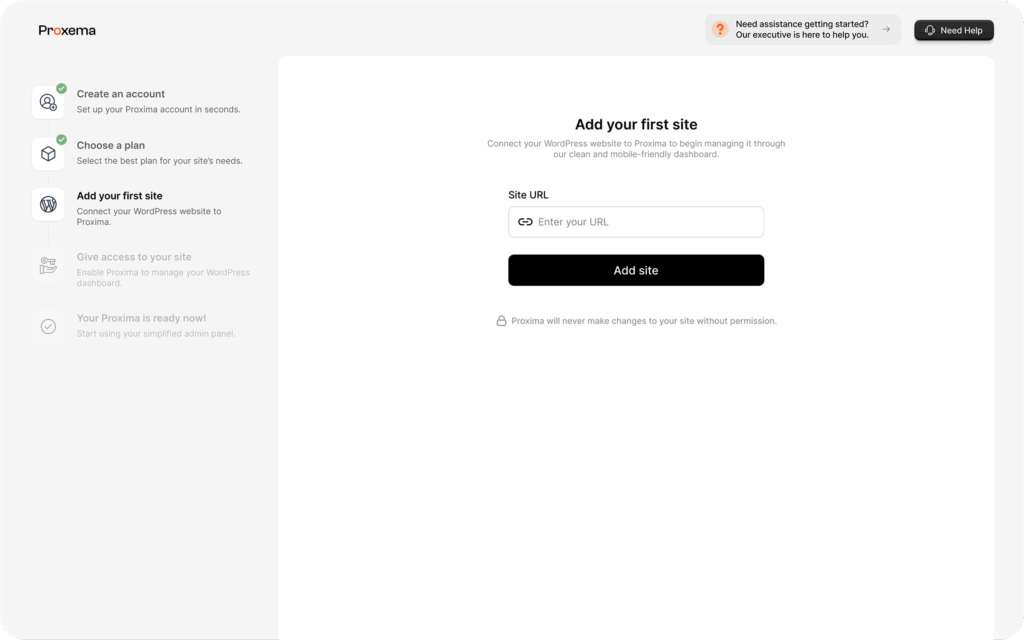
Task: Click the WordPress icon in the steps list
Action: point(48,204)
